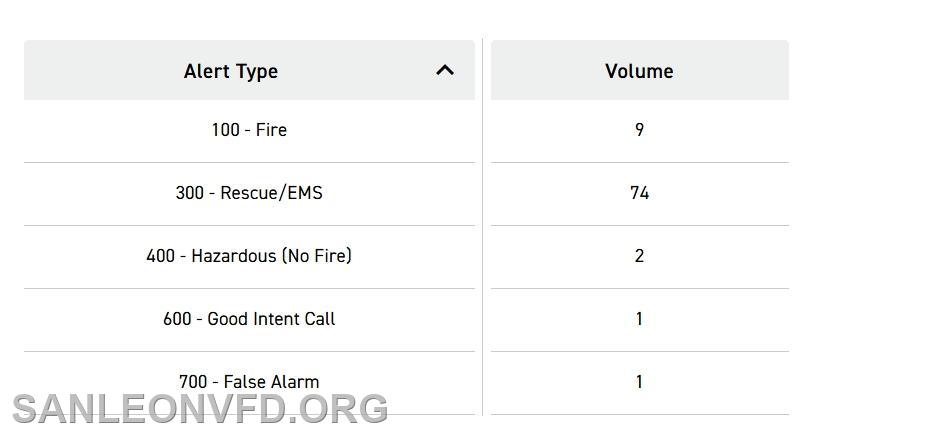Screen dimensions: 932x432
Task: Click the False Alarm volume cell
Action: 640,383
